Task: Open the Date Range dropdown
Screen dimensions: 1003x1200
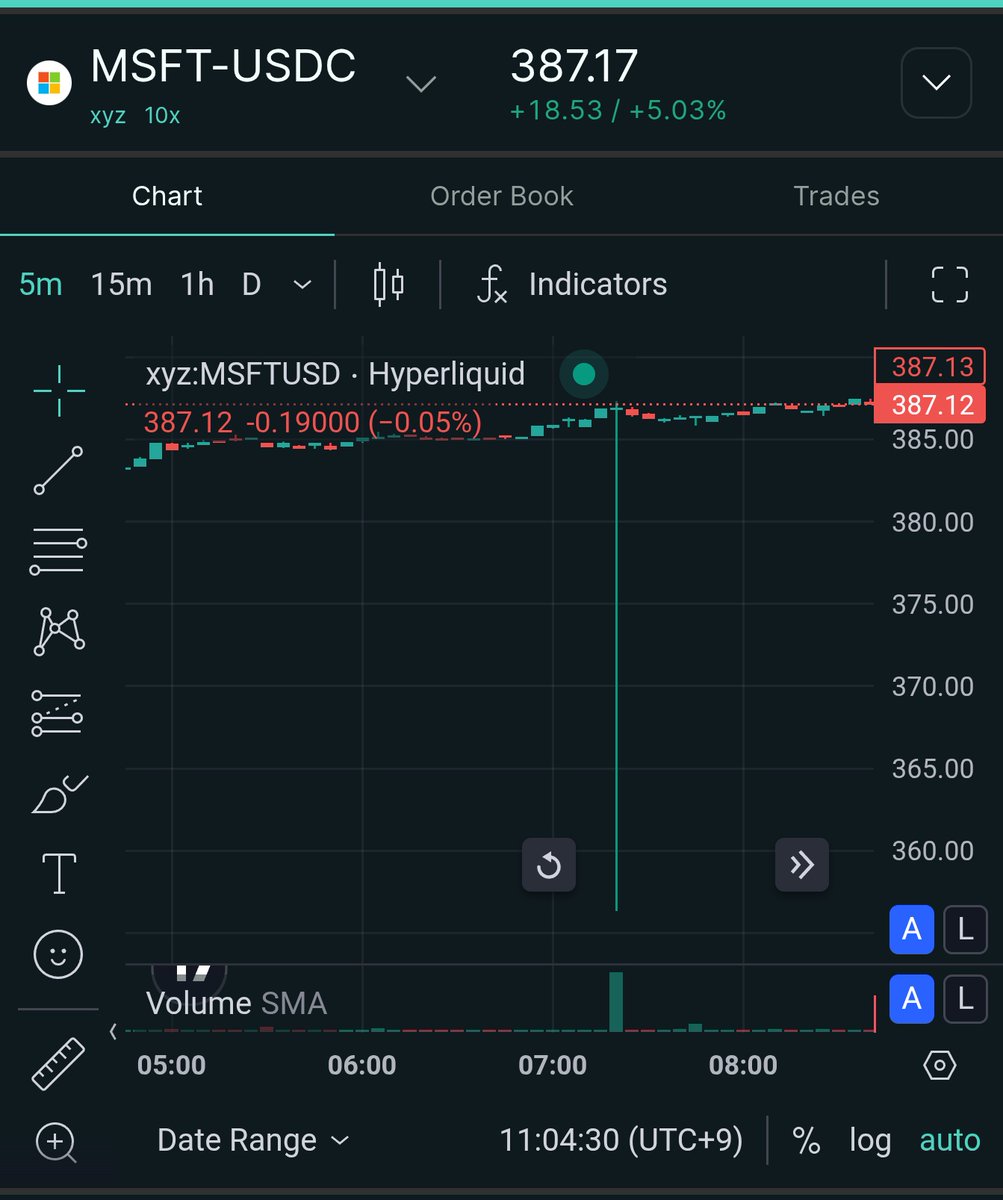Action: click(253, 1141)
